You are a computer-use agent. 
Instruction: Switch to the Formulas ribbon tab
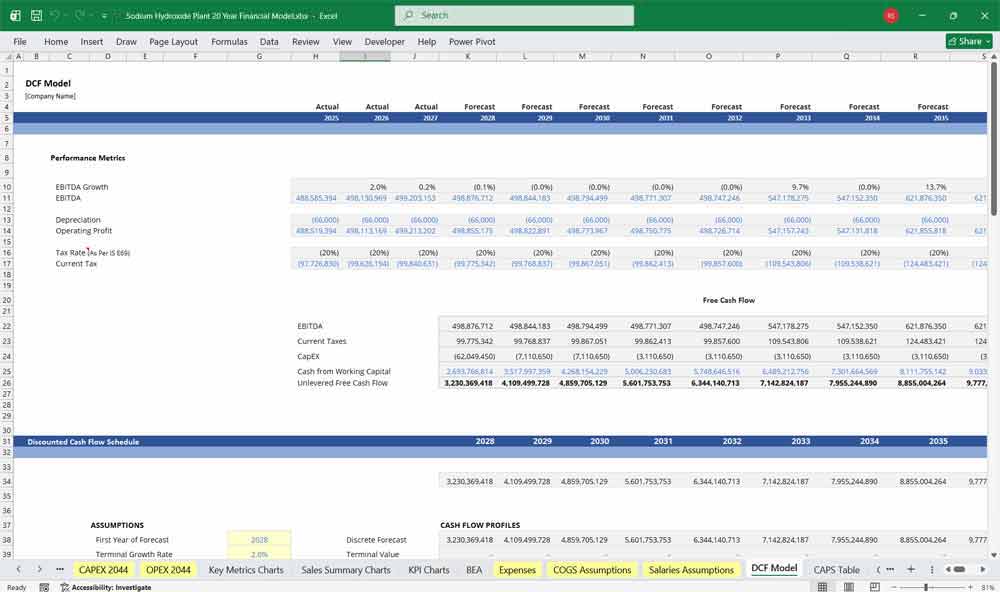pyautogui.click(x=229, y=42)
